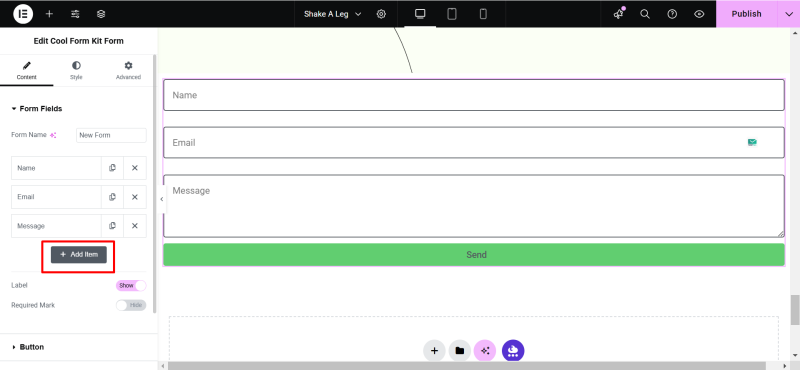Collapse the Form Fields section
Screen dimensions: 800x370
click(x=37, y=109)
